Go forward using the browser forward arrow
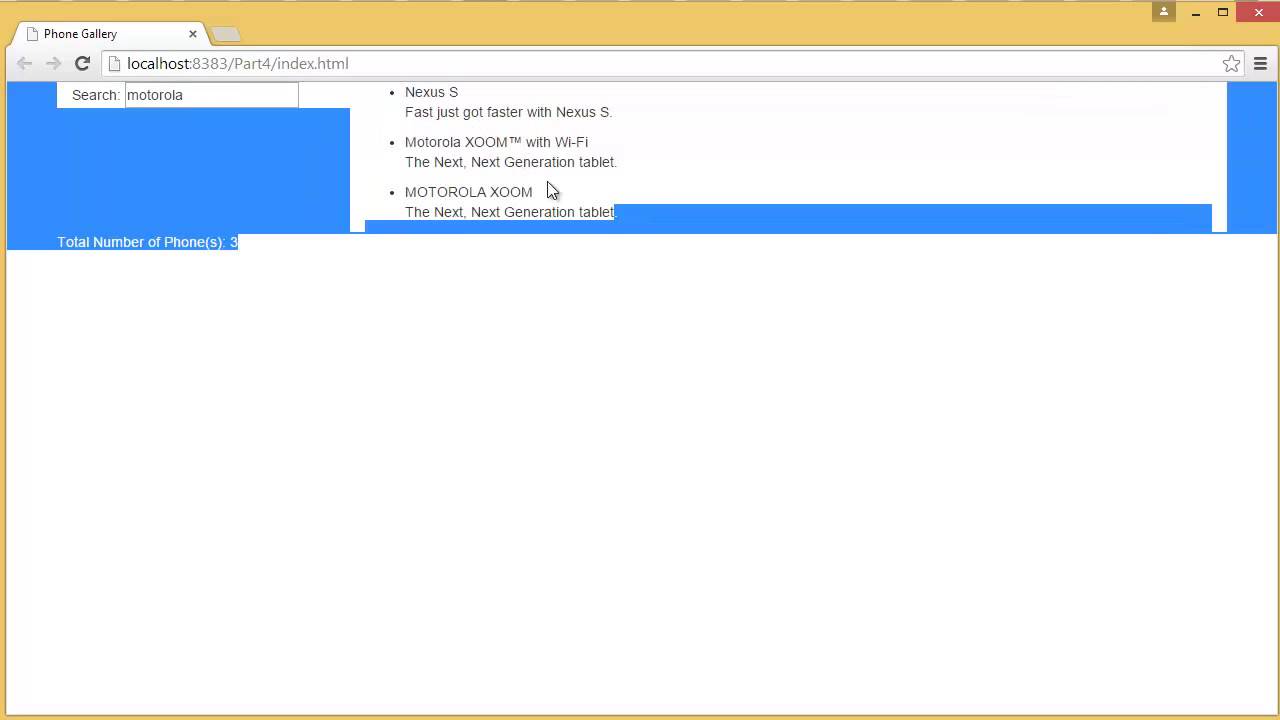The image size is (1280, 720). click(x=54, y=64)
